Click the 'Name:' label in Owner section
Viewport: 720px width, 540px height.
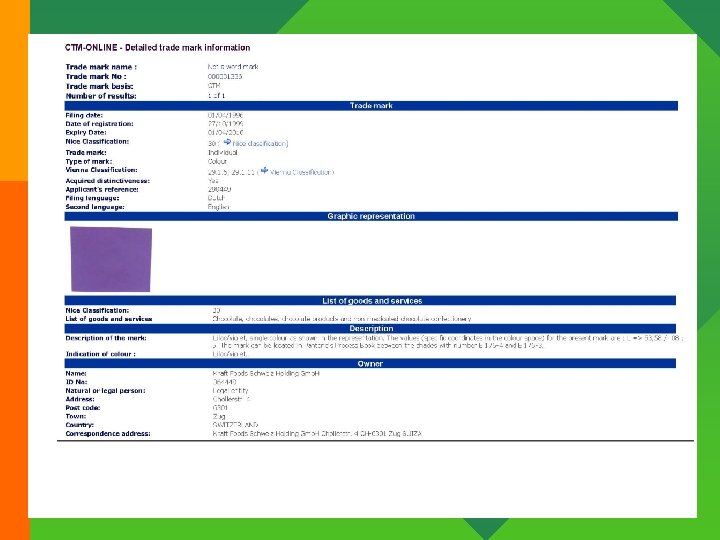tap(76, 373)
